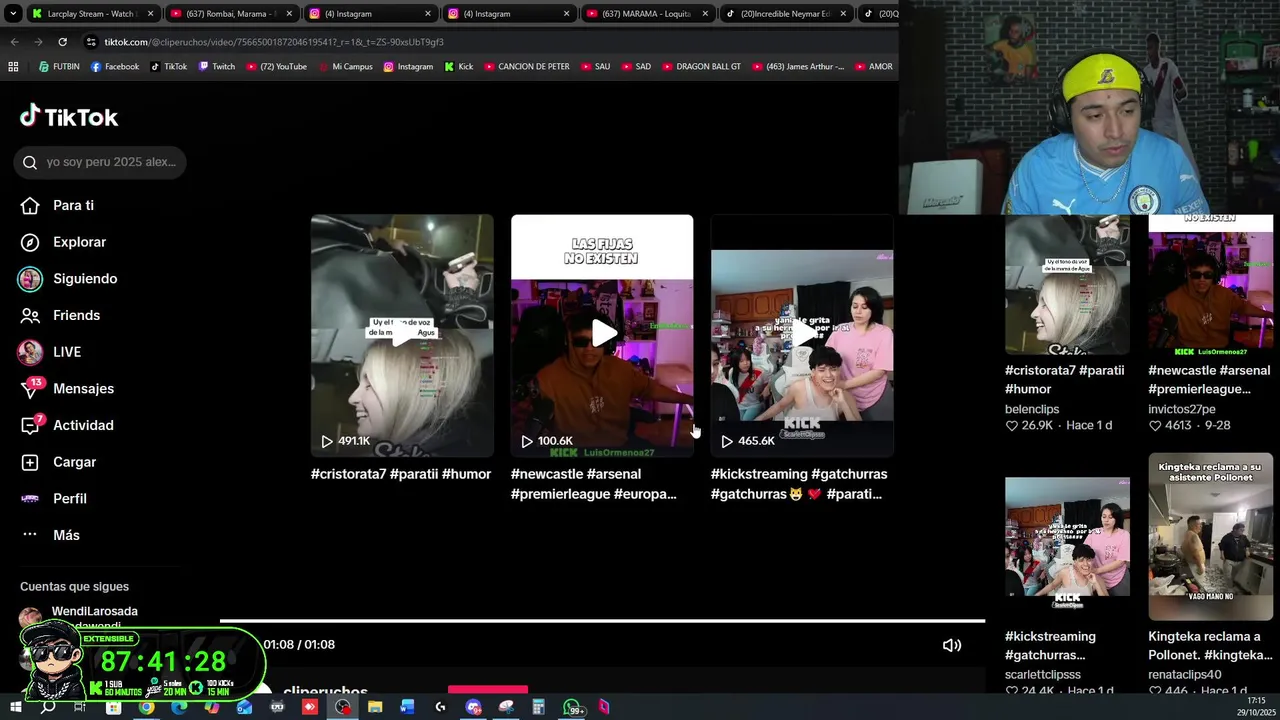Open the Kick bookmark

(458, 67)
